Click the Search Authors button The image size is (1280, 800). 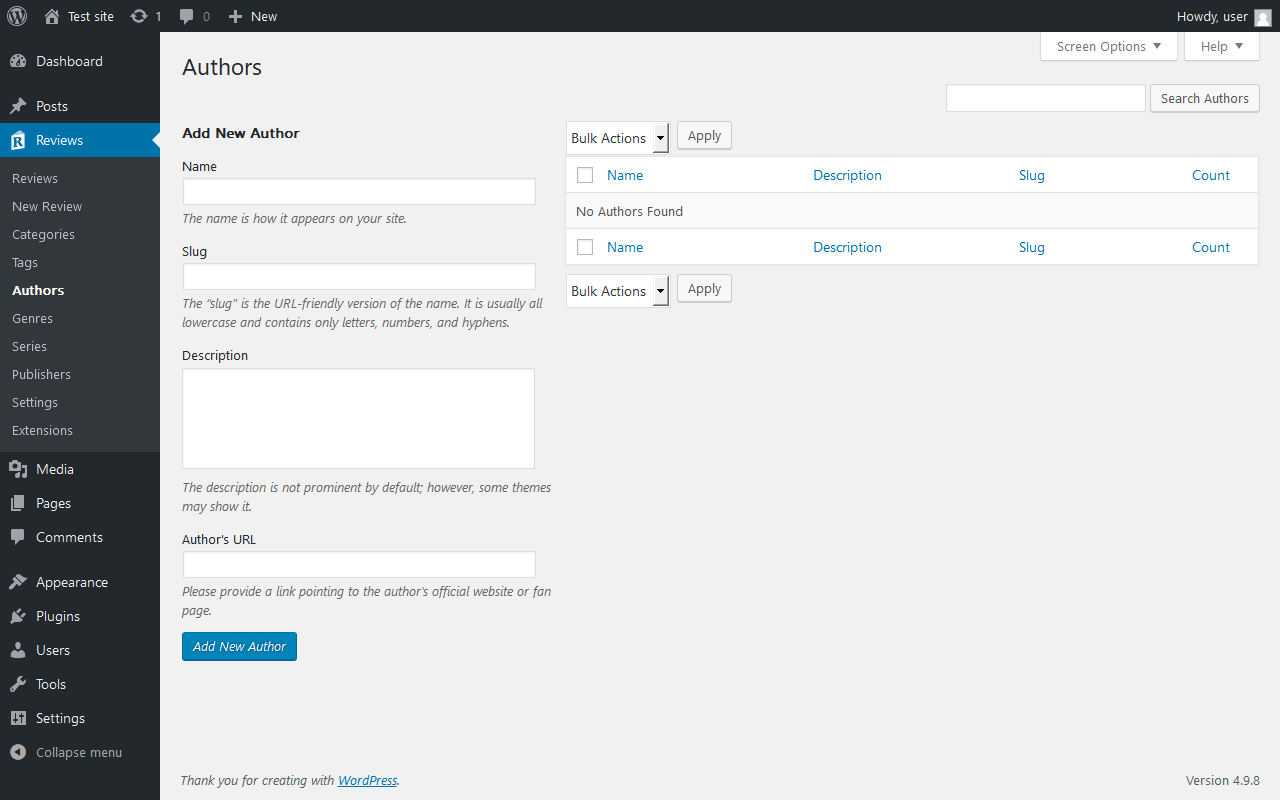[1204, 98]
